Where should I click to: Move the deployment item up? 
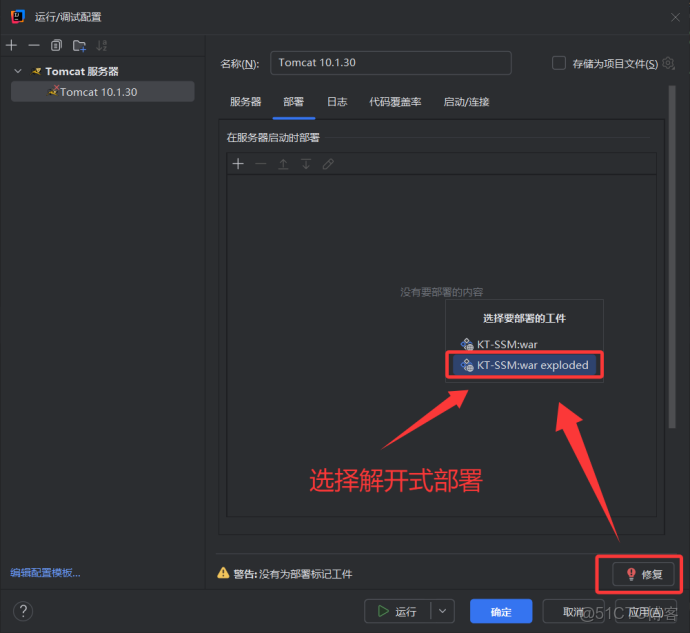pos(283,164)
